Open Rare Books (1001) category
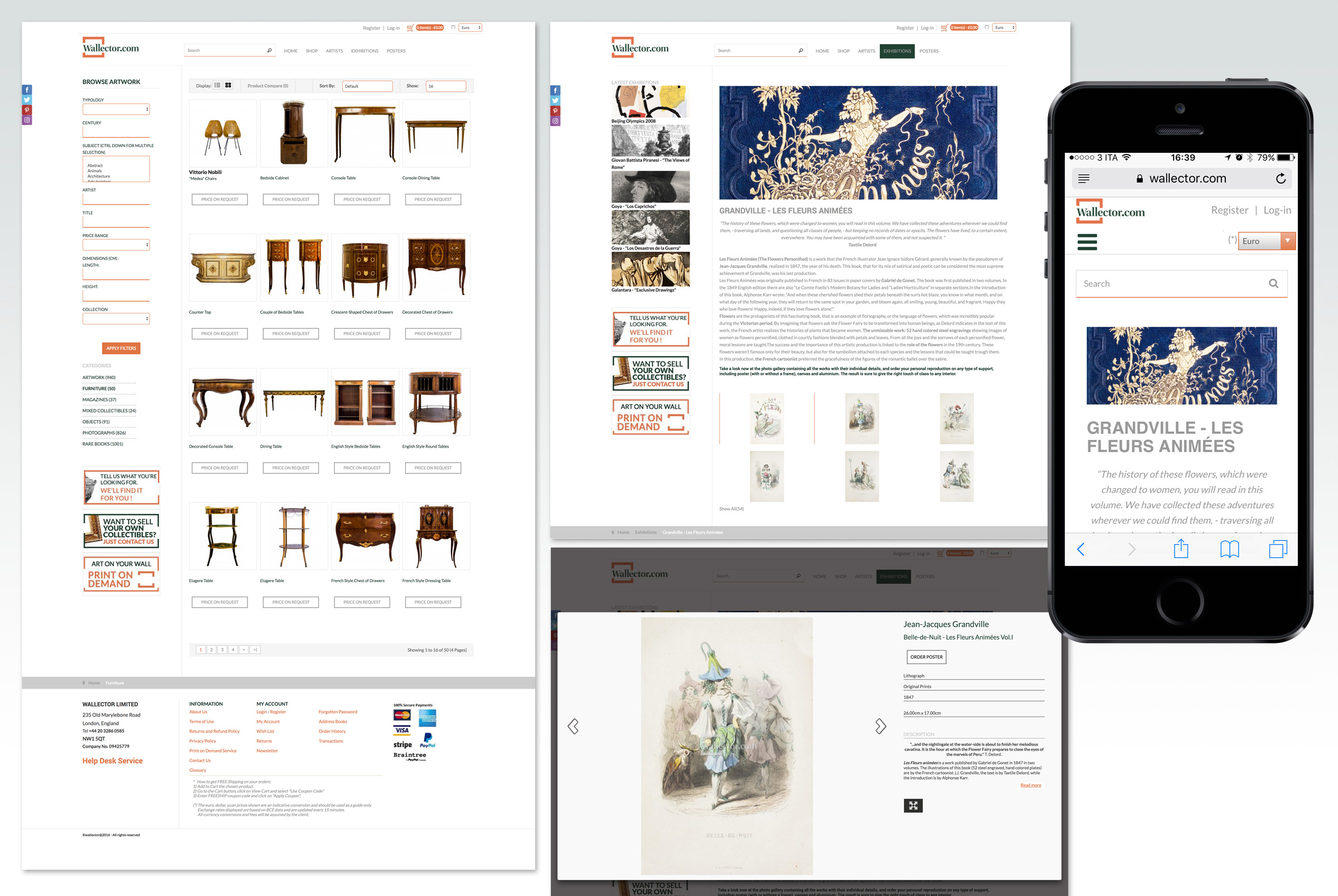This screenshot has width=1338, height=896. coord(103,444)
